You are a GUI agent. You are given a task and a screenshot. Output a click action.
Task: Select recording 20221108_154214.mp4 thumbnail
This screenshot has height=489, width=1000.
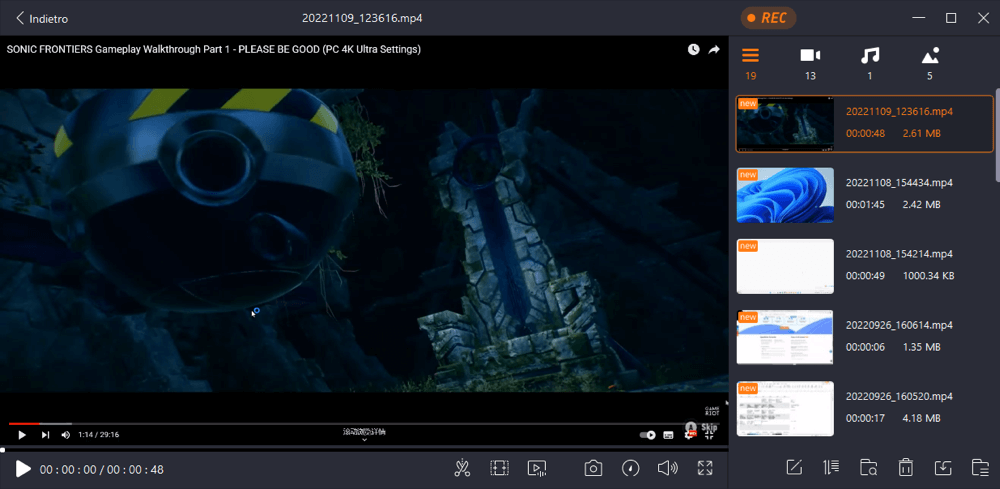pyautogui.click(x=785, y=266)
